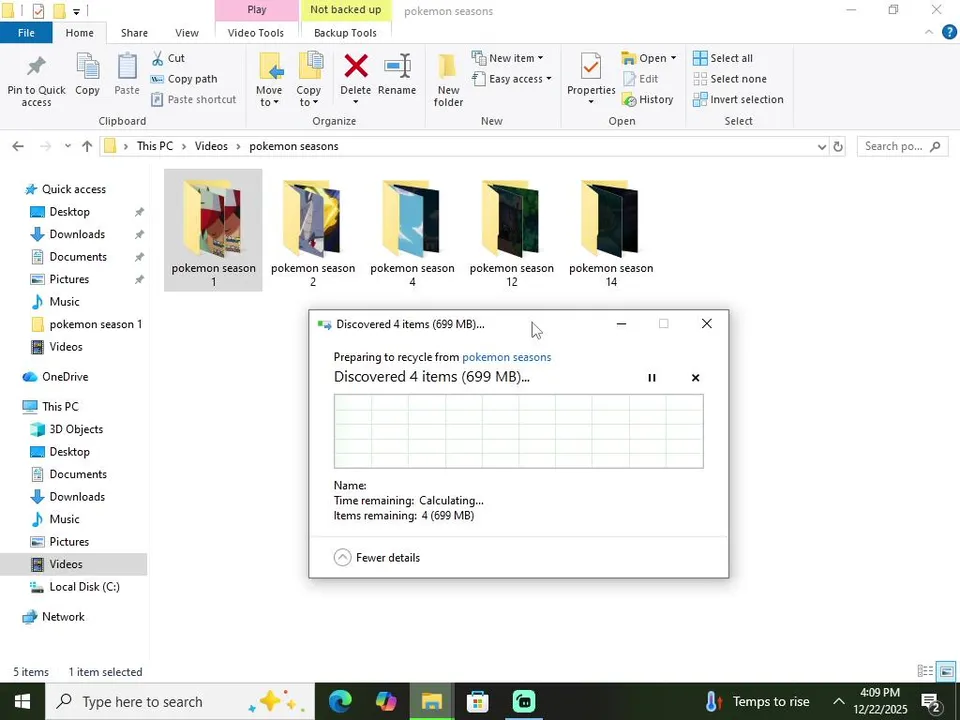Open History in the ribbon
Viewport: 960px width, 720px height.
click(x=648, y=99)
